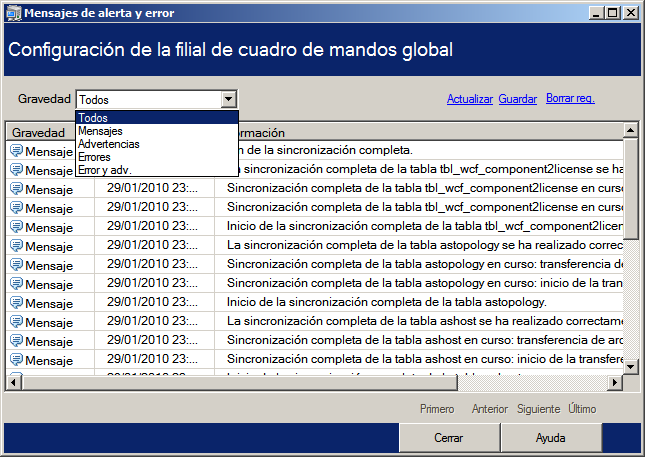Image resolution: width=645 pixels, height=457 pixels.
Task: Click message icon of 'ashost en curso: inicio de la transfere' row
Action: 16,360
